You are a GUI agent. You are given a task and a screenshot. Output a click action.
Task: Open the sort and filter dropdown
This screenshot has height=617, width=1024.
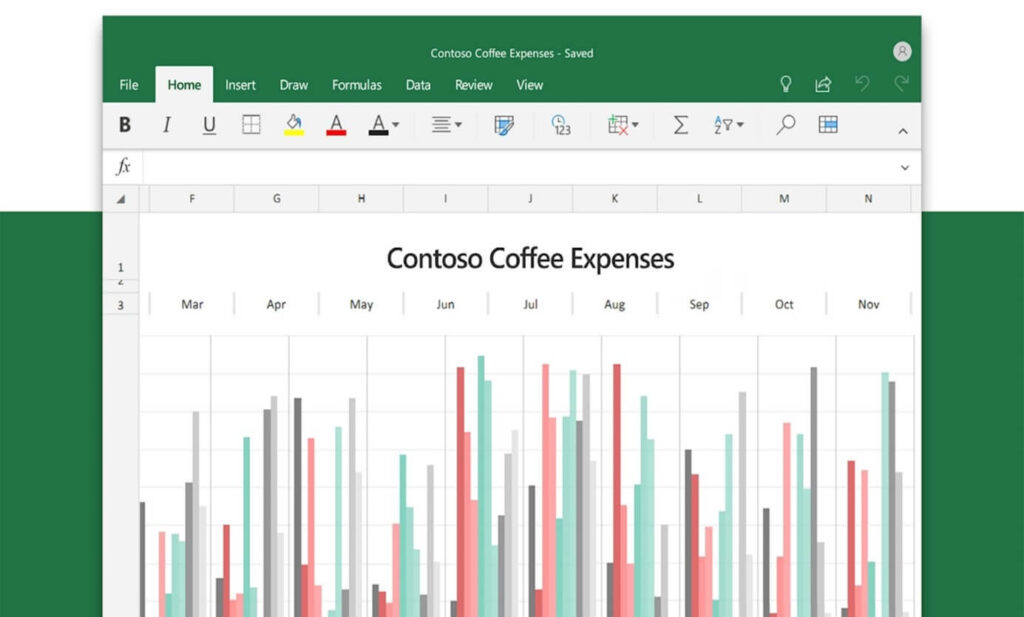[729, 125]
